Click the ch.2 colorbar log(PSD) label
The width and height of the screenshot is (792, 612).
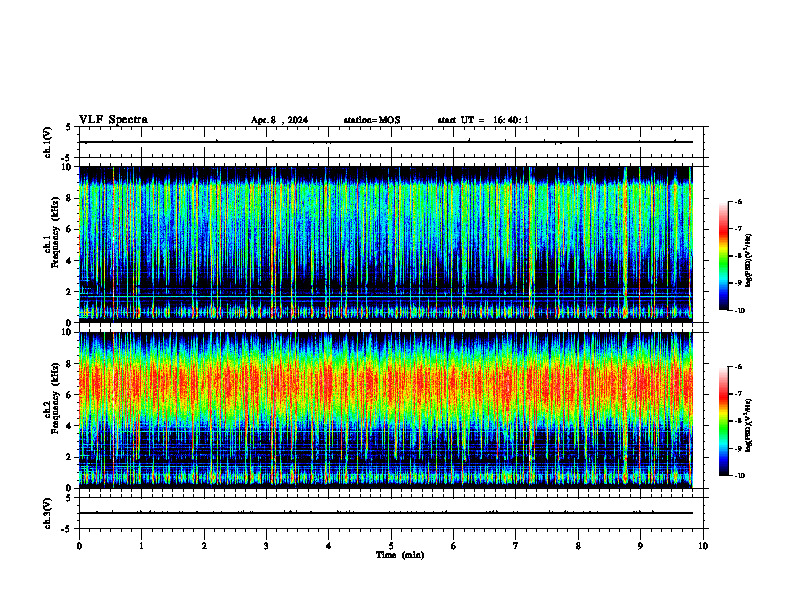pyautogui.click(x=749, y=426)
